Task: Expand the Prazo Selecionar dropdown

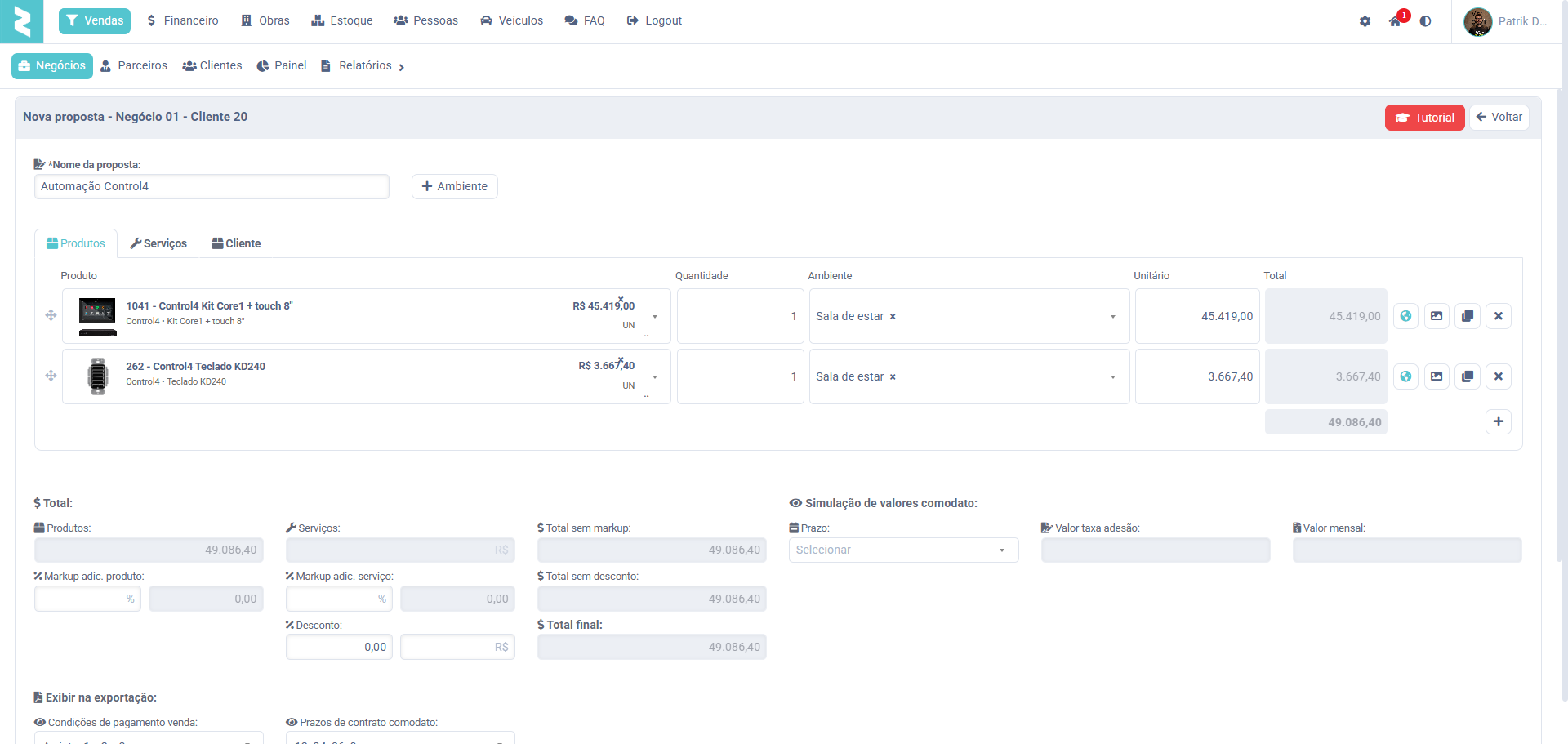Action: [903, 550]
